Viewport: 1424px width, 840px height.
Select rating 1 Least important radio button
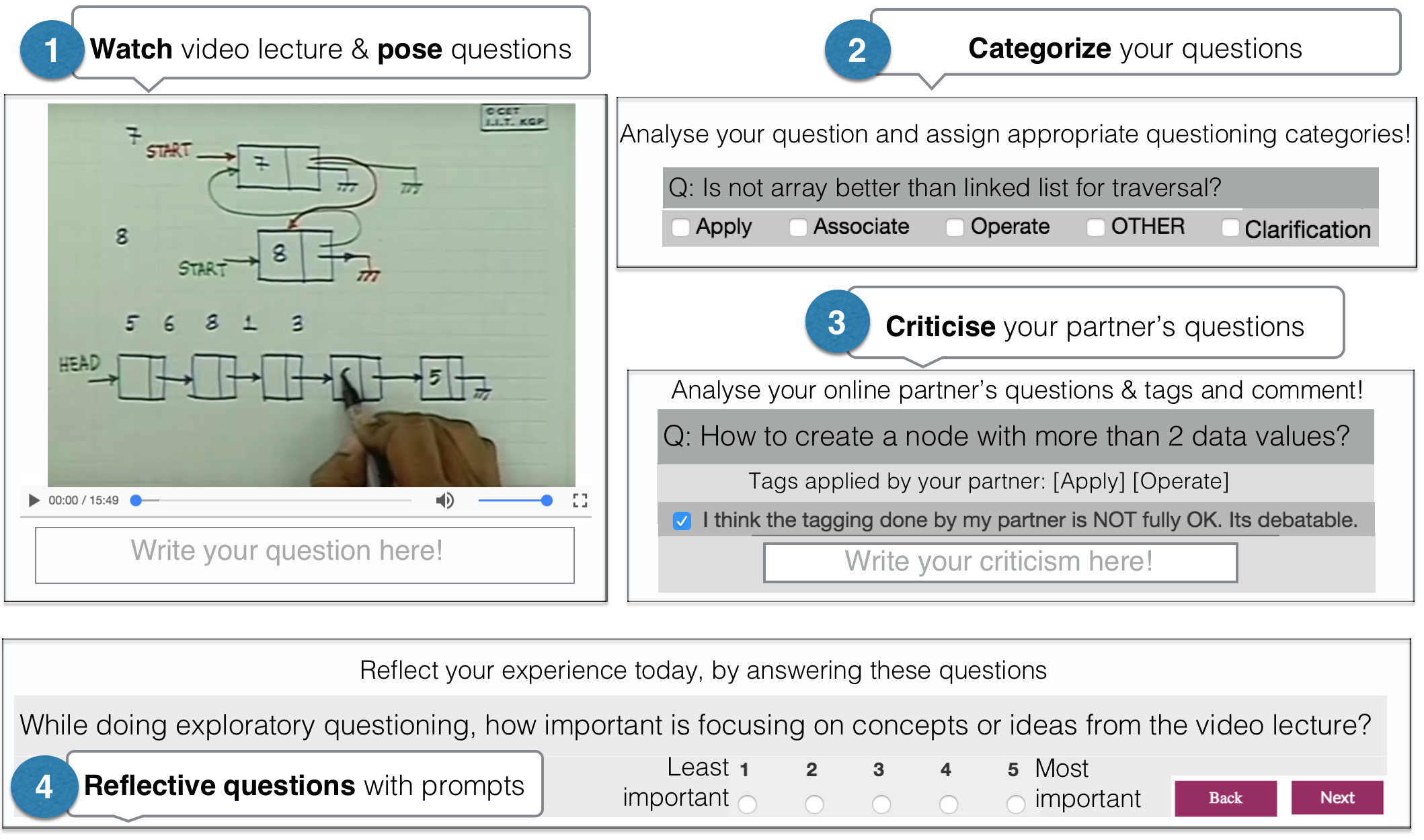point(747,804)
